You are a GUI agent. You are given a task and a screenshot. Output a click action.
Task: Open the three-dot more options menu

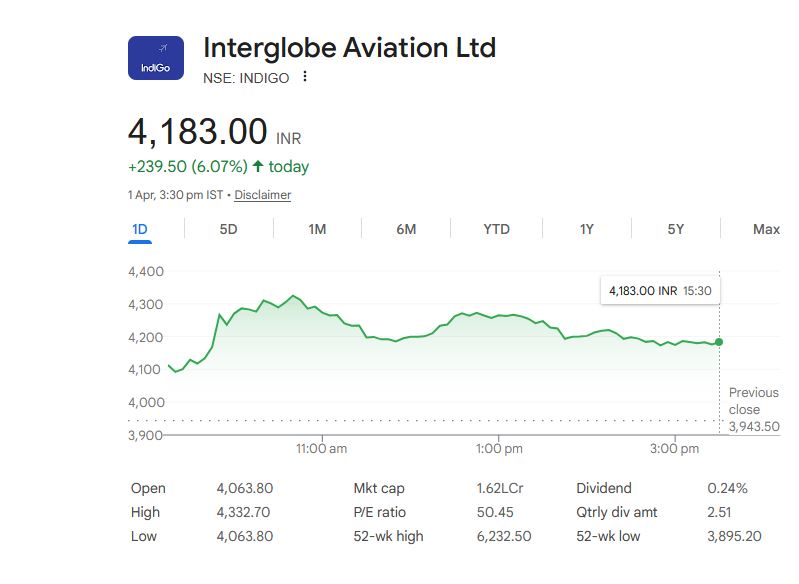click(305, 78)
